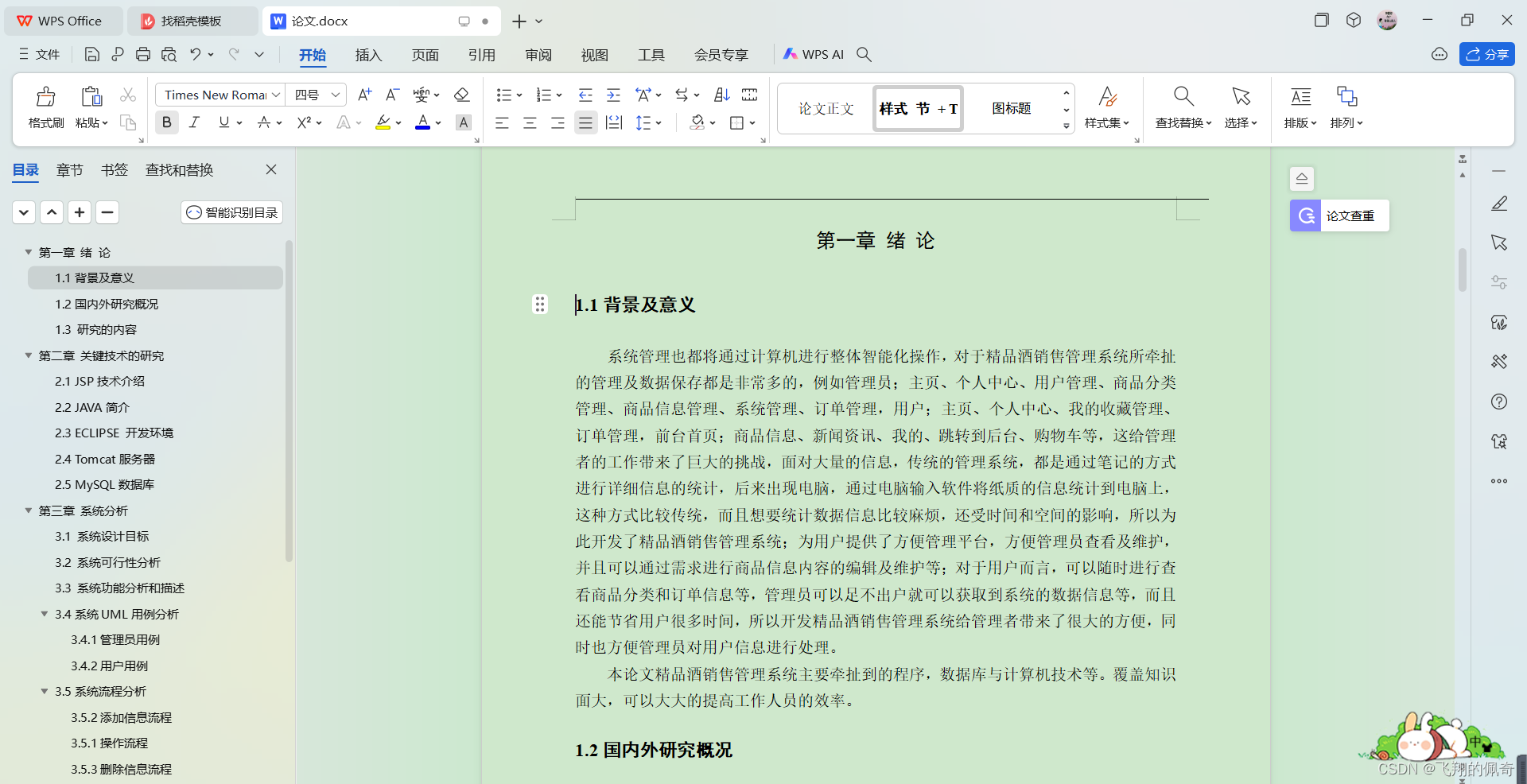Click the selection arrow in right sidebar
Image resolution: width=1527 pixels, height=784 pixels.
click(x=1499, y=243)
